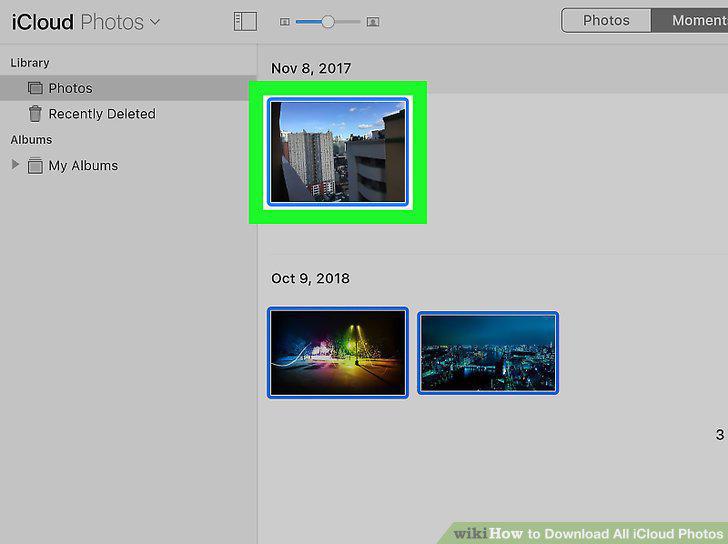This screenshot has height=544, width=728.
Task: Toggle the sidebar visibility icon
Action: point(245,22)
